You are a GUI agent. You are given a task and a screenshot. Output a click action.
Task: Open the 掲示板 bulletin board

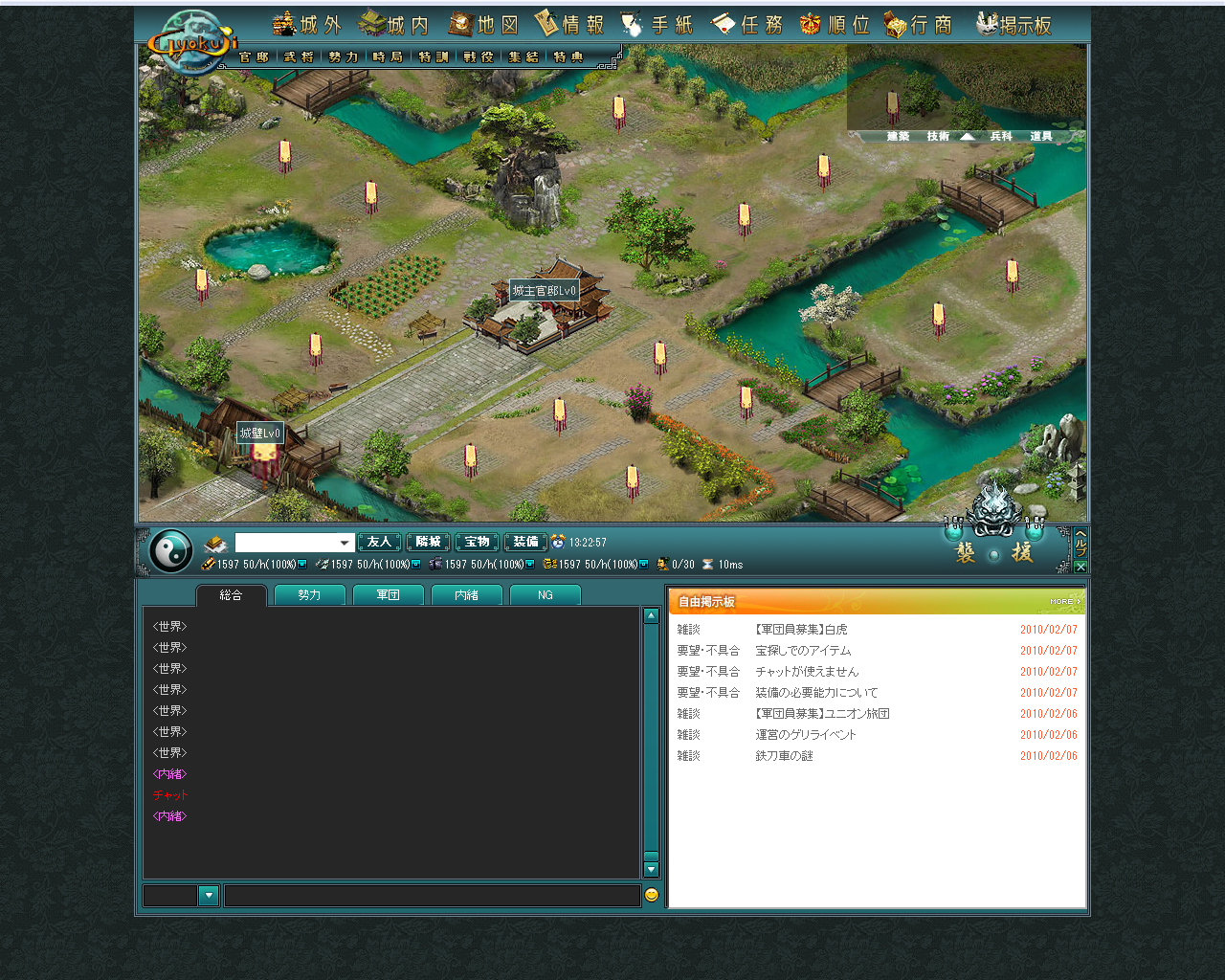(x=1013, y=24)
